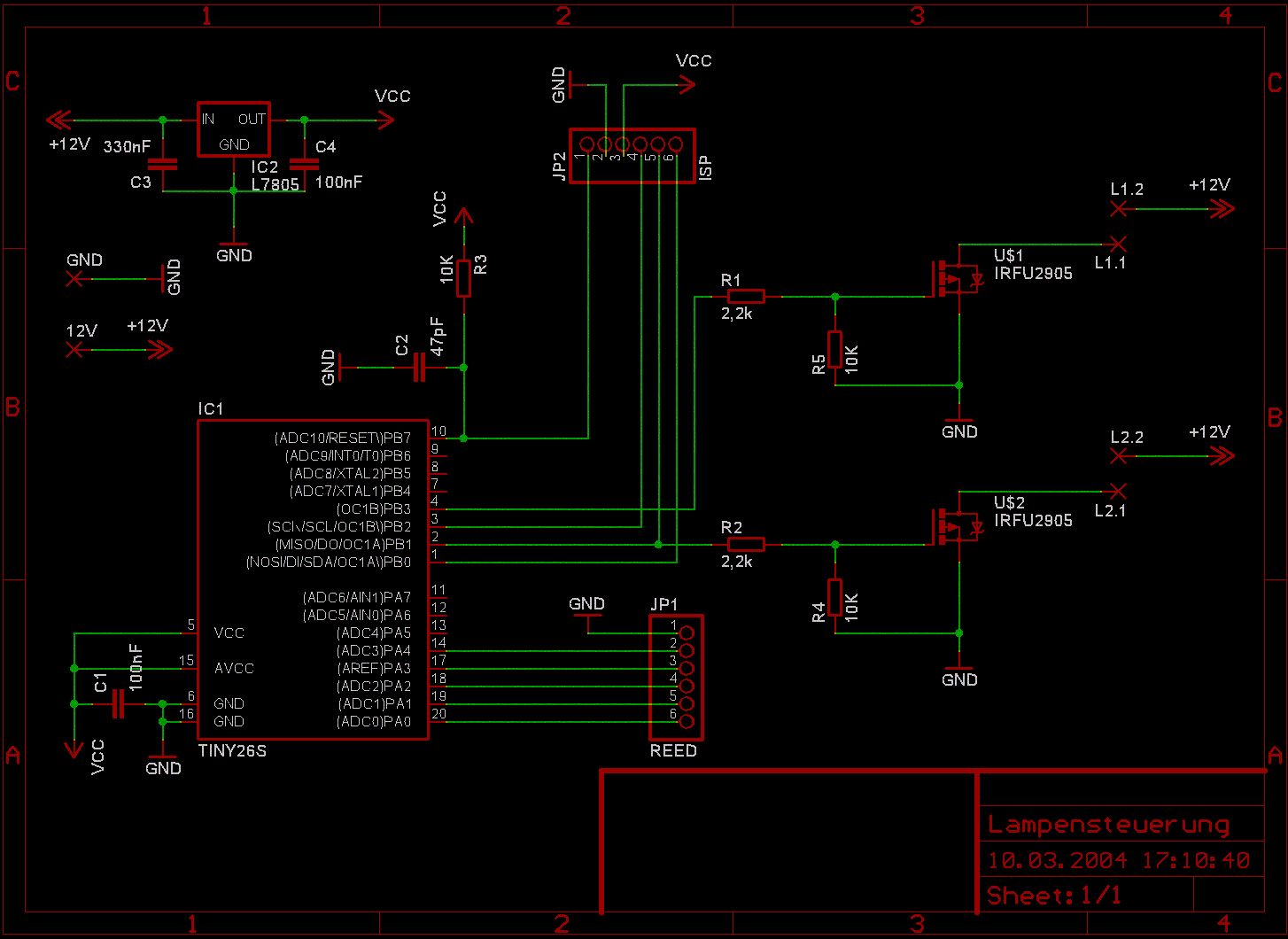
Task: Click the L2.1 connection pad cross
Action: (1119, 490)
